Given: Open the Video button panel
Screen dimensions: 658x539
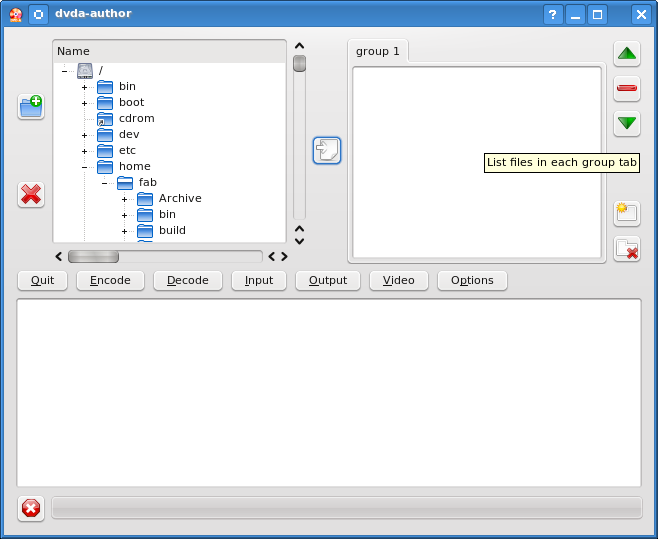Looking at the screenshot, I should click(x=398, y=280).
